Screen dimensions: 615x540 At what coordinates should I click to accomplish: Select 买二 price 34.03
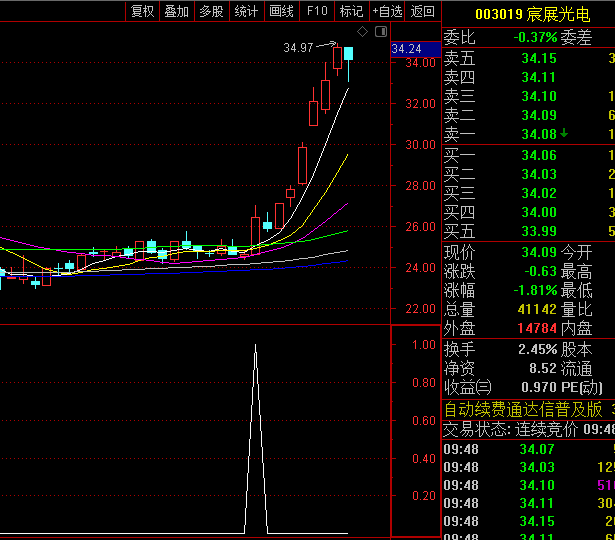(x=539, y=174)
